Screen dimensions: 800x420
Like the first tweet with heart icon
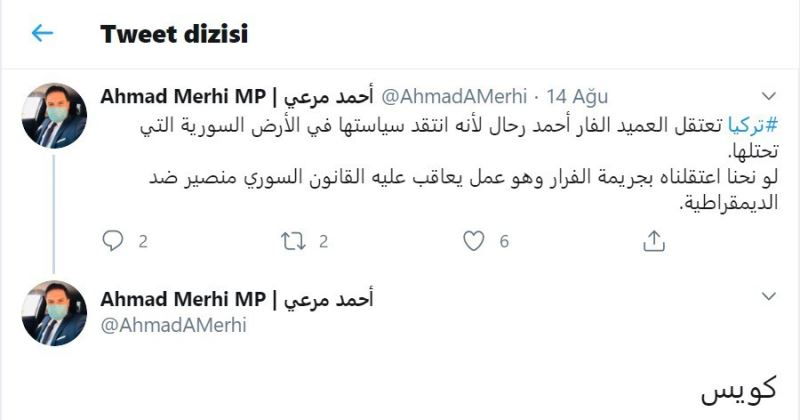475,240
